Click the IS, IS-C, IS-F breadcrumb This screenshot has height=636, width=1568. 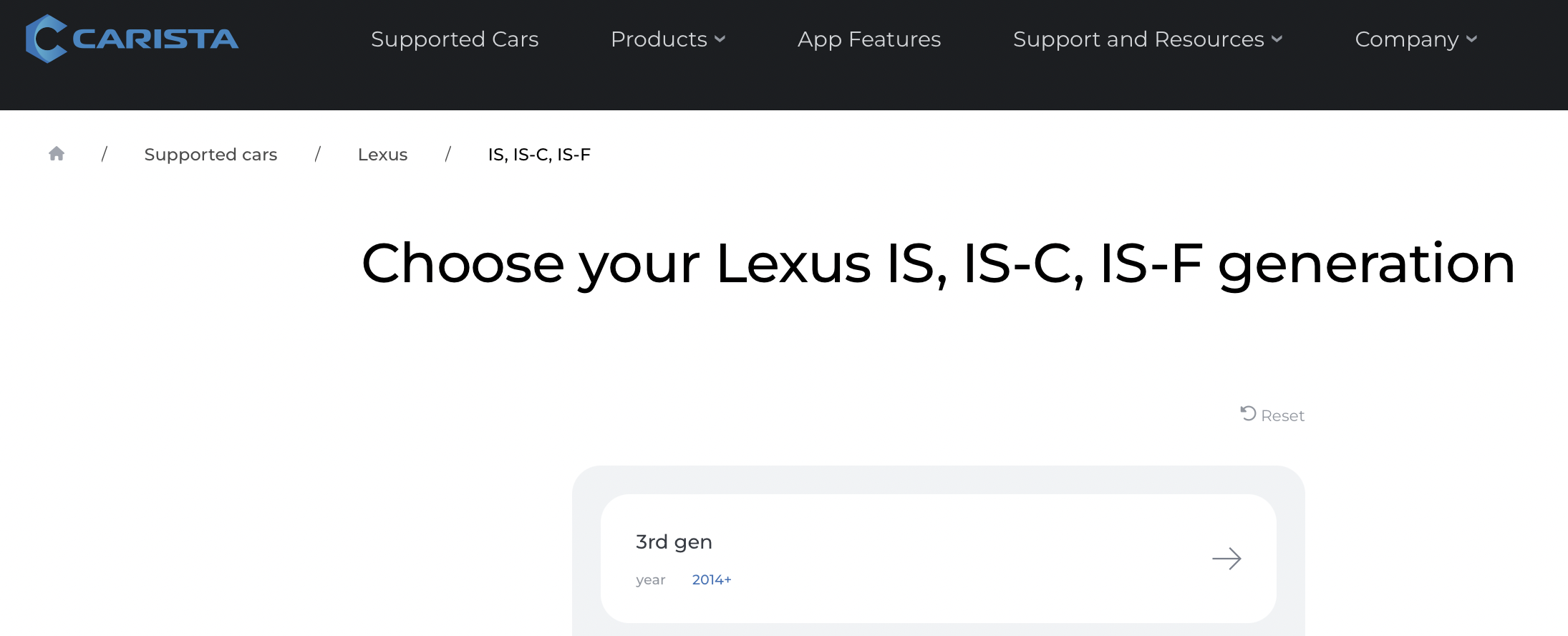(x=539, y=155)
